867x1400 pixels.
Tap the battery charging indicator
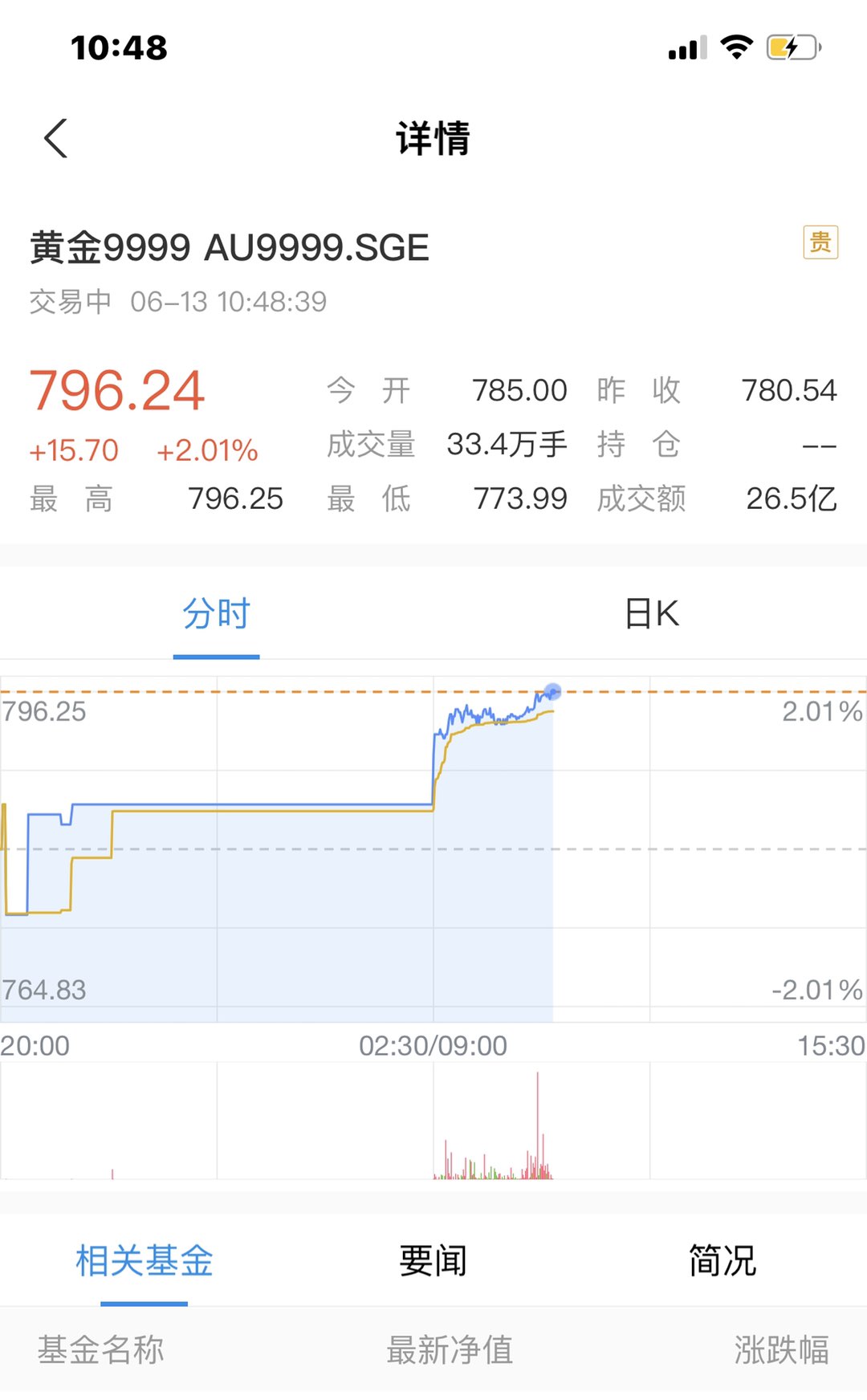click(x=793, y=47)
